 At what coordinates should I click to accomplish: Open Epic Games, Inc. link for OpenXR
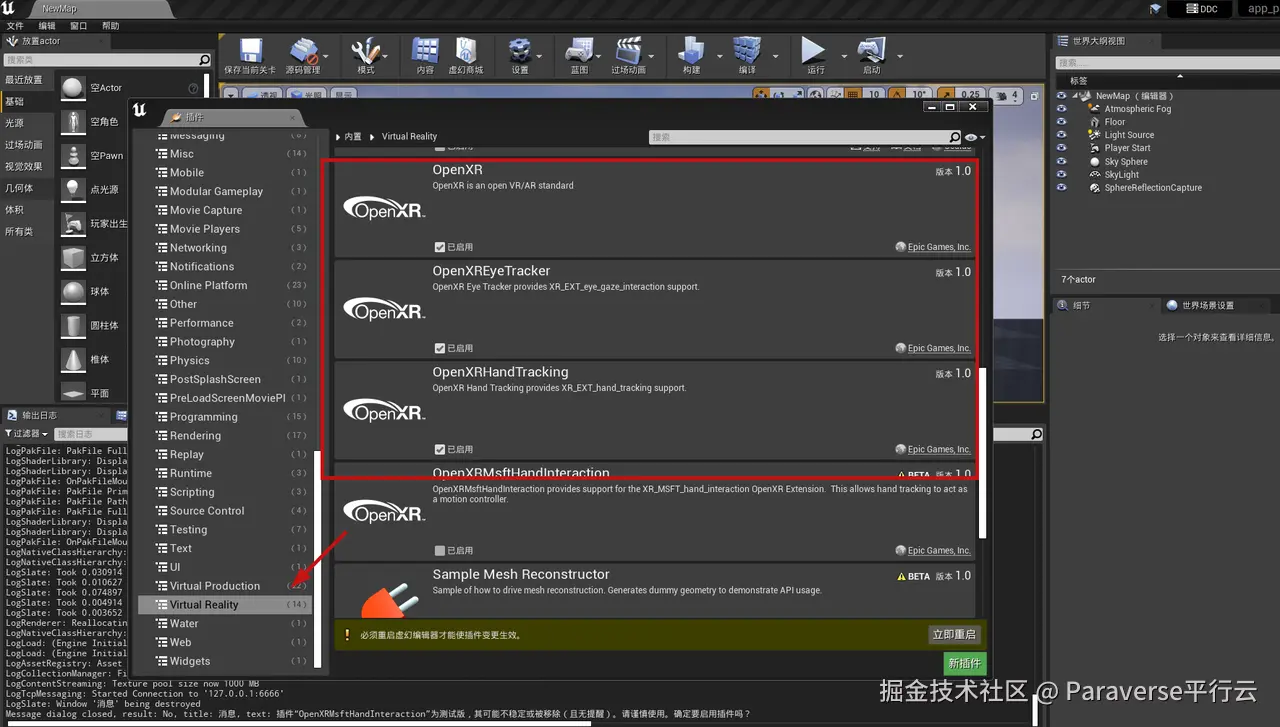[x=939, y=247]
